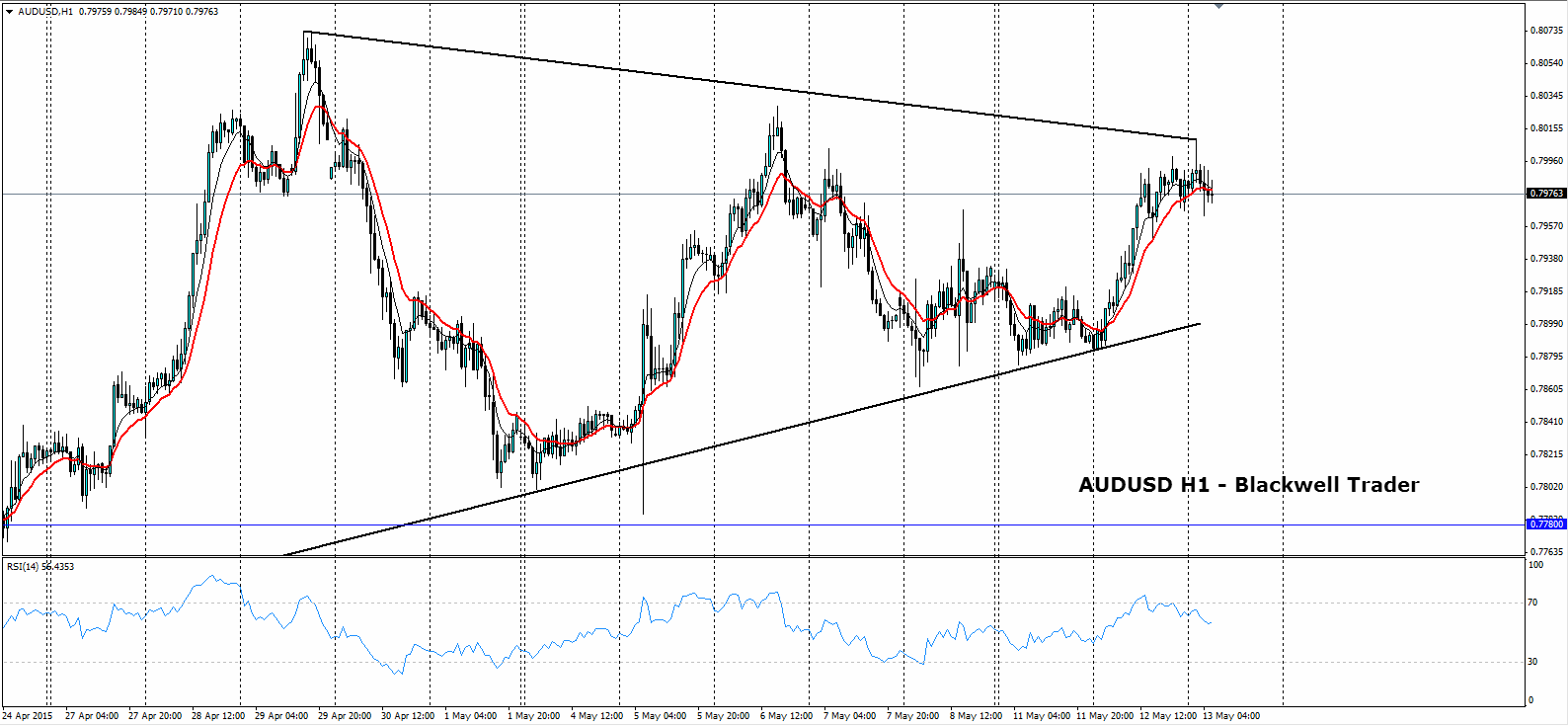Click price scale value 0.79570

1546,226
